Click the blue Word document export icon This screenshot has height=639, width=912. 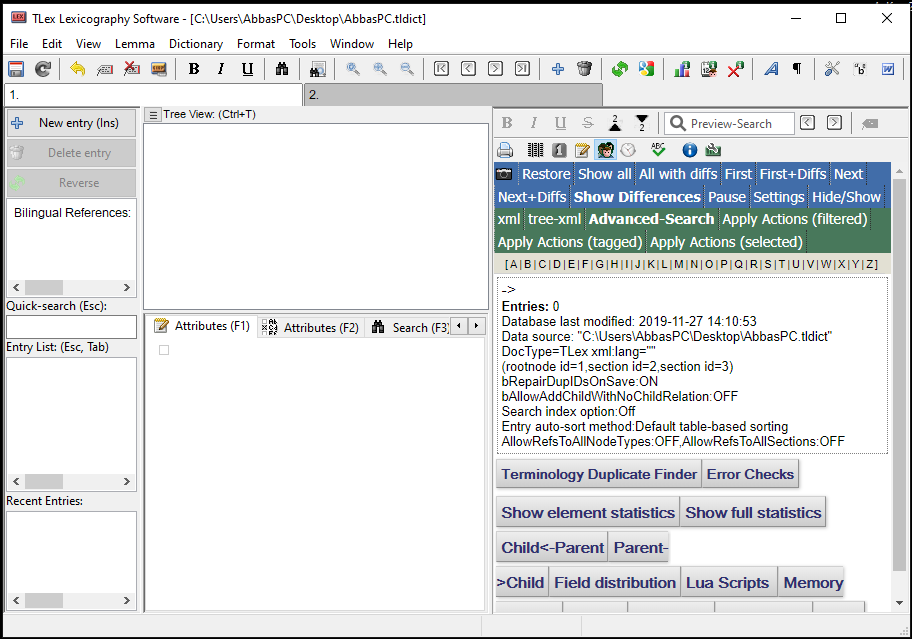pyautogui.click(x=888, y=69)
